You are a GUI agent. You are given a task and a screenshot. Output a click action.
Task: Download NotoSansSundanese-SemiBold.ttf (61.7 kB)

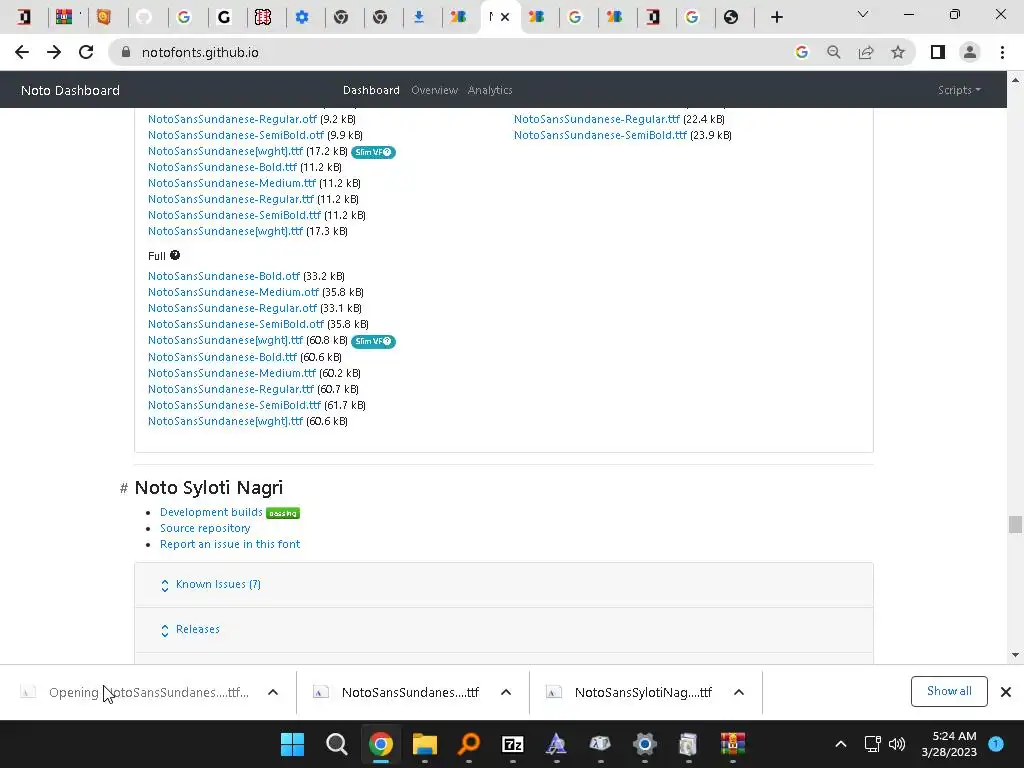[x=234, y=405]
